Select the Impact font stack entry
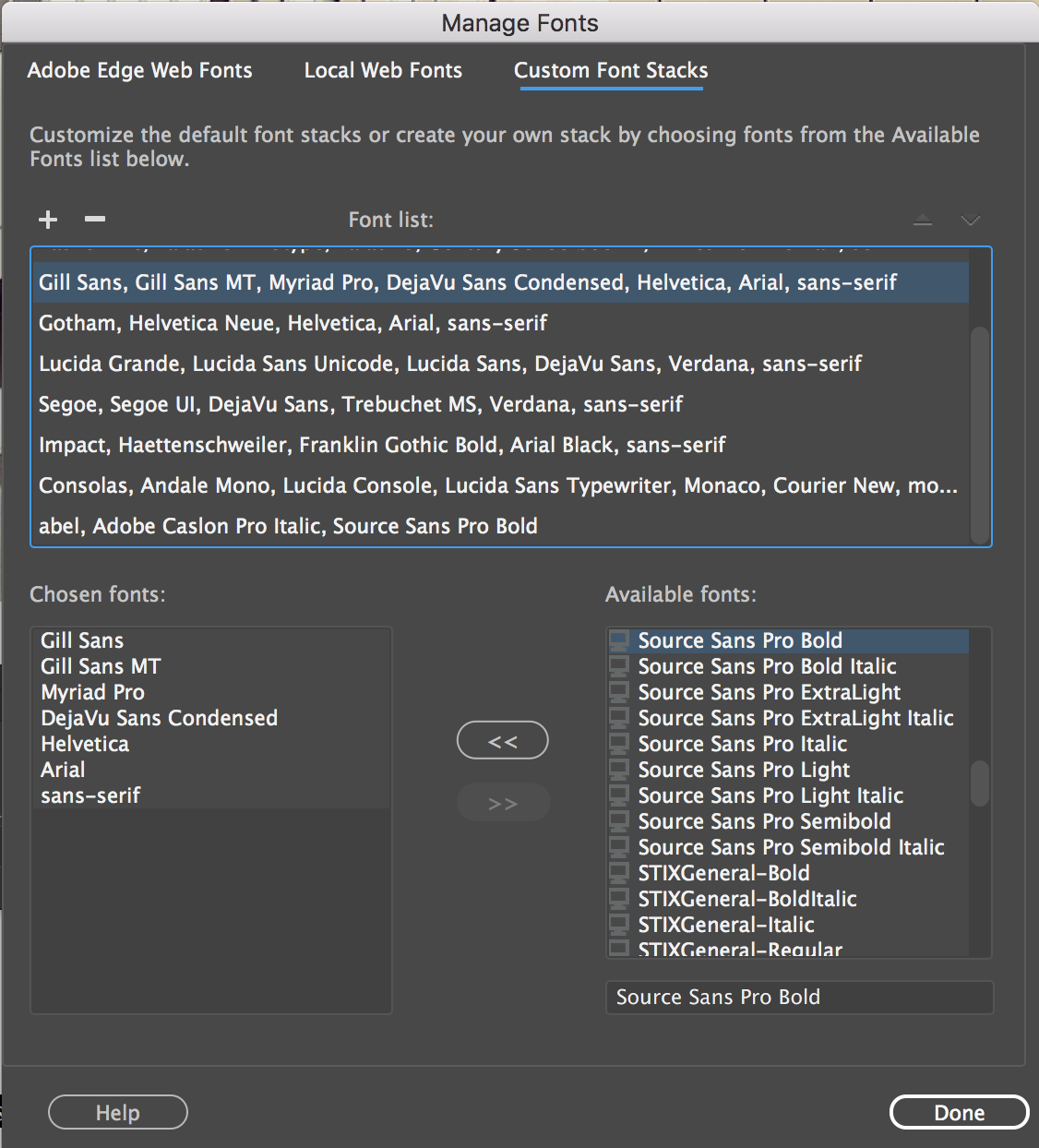1039x1148 pixels. pos(382,444)
